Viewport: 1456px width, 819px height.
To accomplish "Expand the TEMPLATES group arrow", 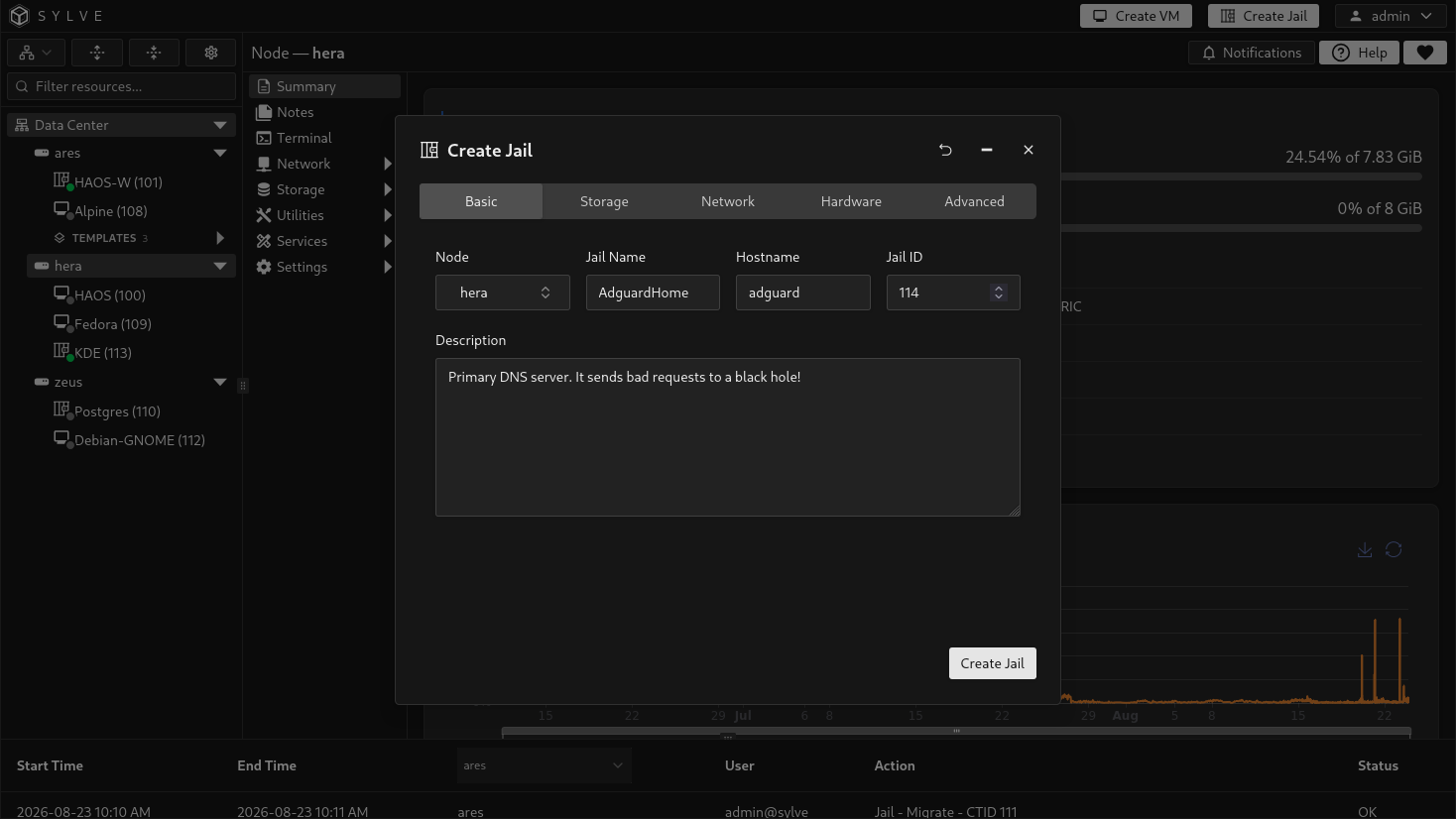I will [220, 238].
